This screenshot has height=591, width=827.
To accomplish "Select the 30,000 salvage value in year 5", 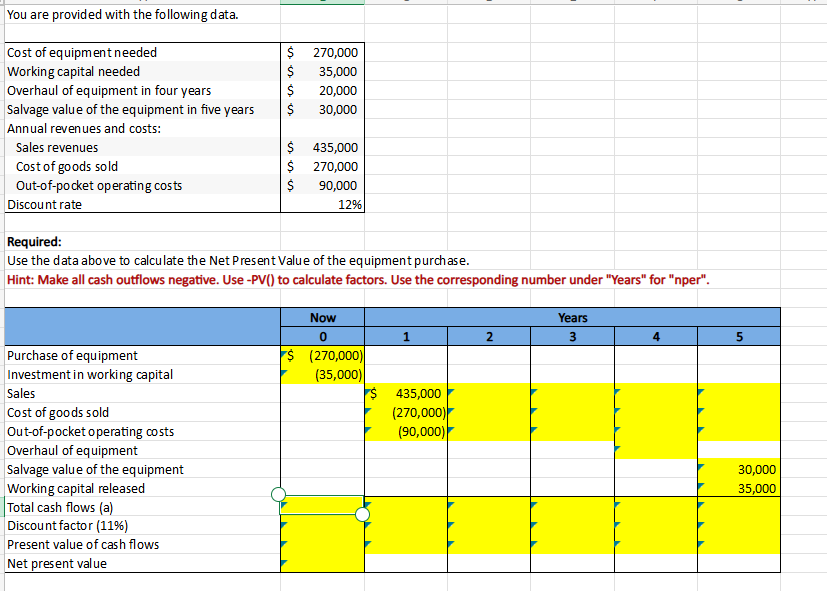I will [x=739, y=470].
